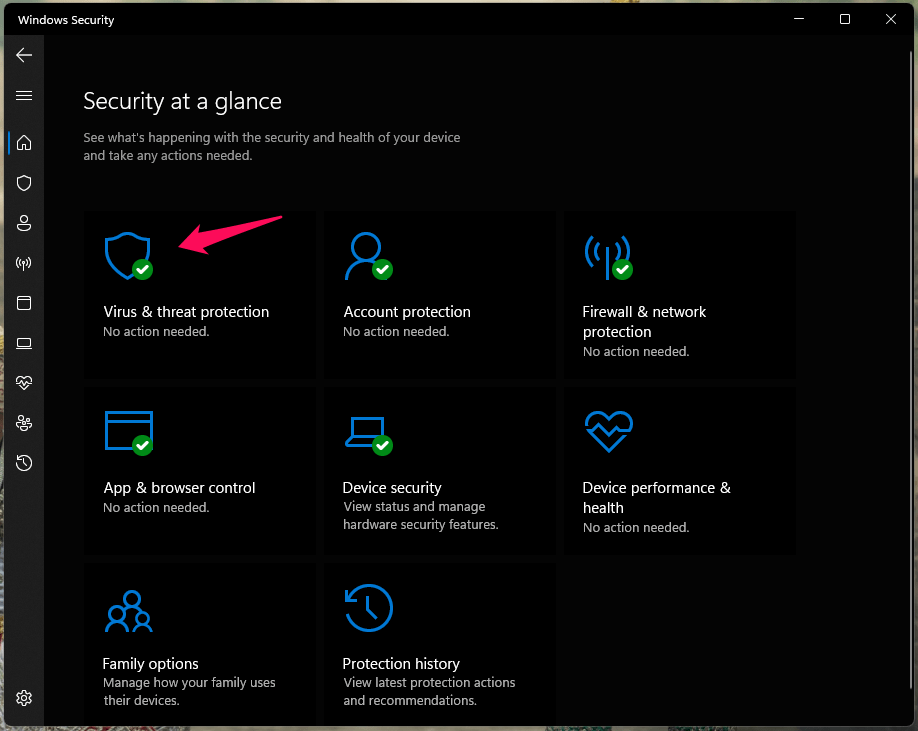Expand navigation with the hamburger menu
The width and height of the screenshot is (918, 731).
(x=23, y=95)
